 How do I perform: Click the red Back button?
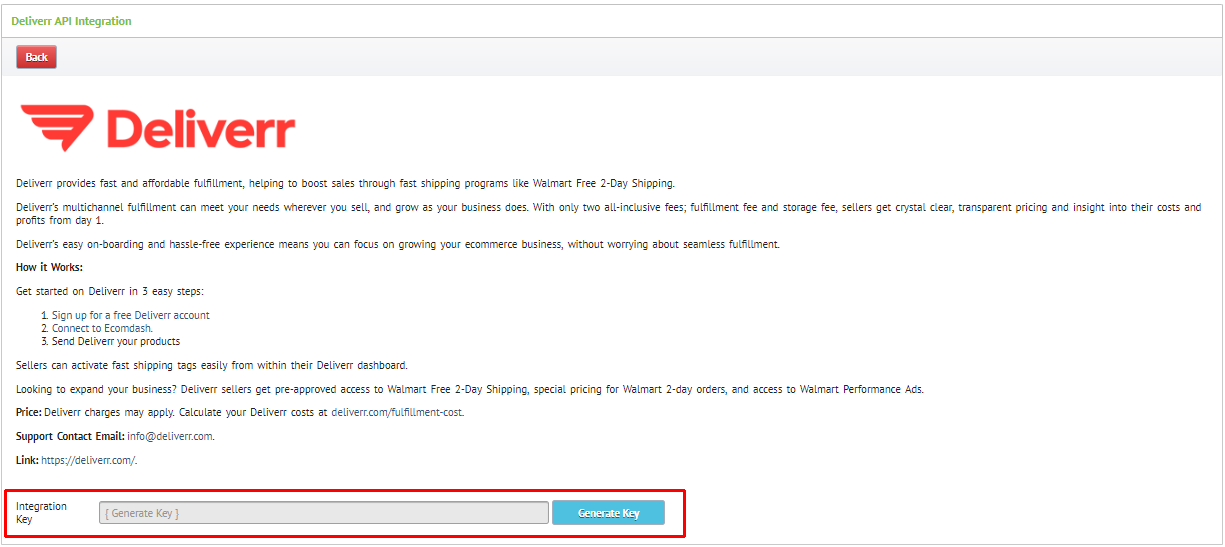click(x=36, y=57)
